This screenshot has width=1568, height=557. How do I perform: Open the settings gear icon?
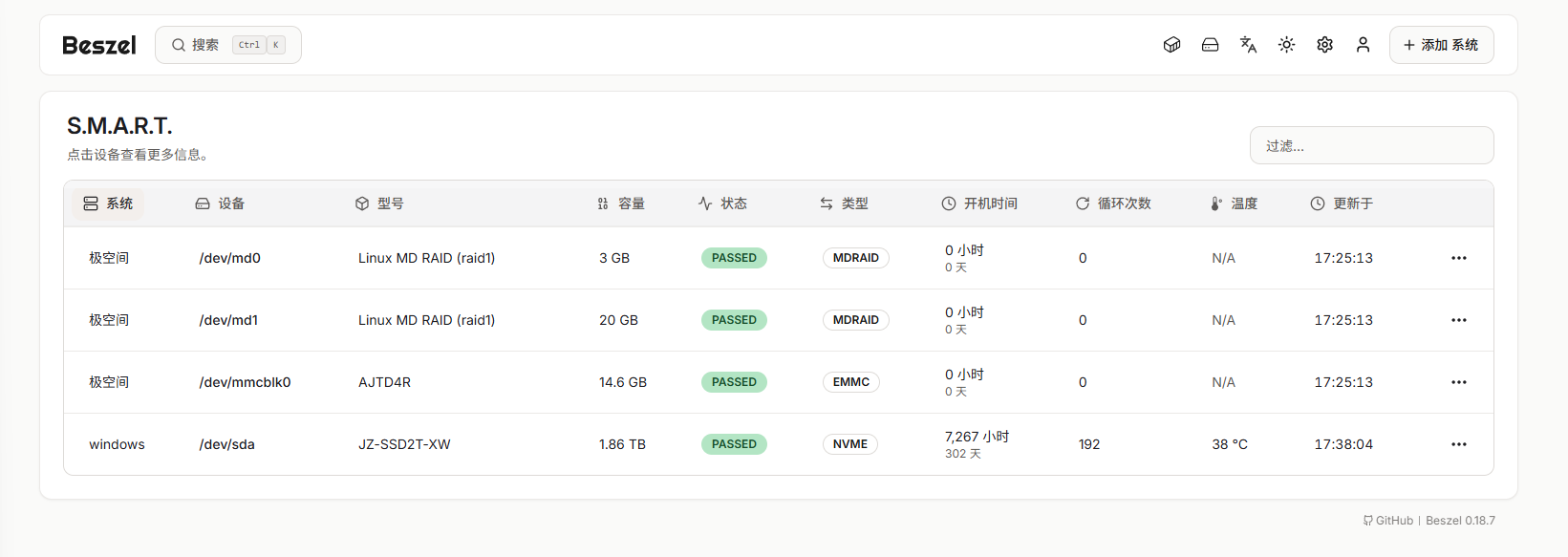(1324, 45)
